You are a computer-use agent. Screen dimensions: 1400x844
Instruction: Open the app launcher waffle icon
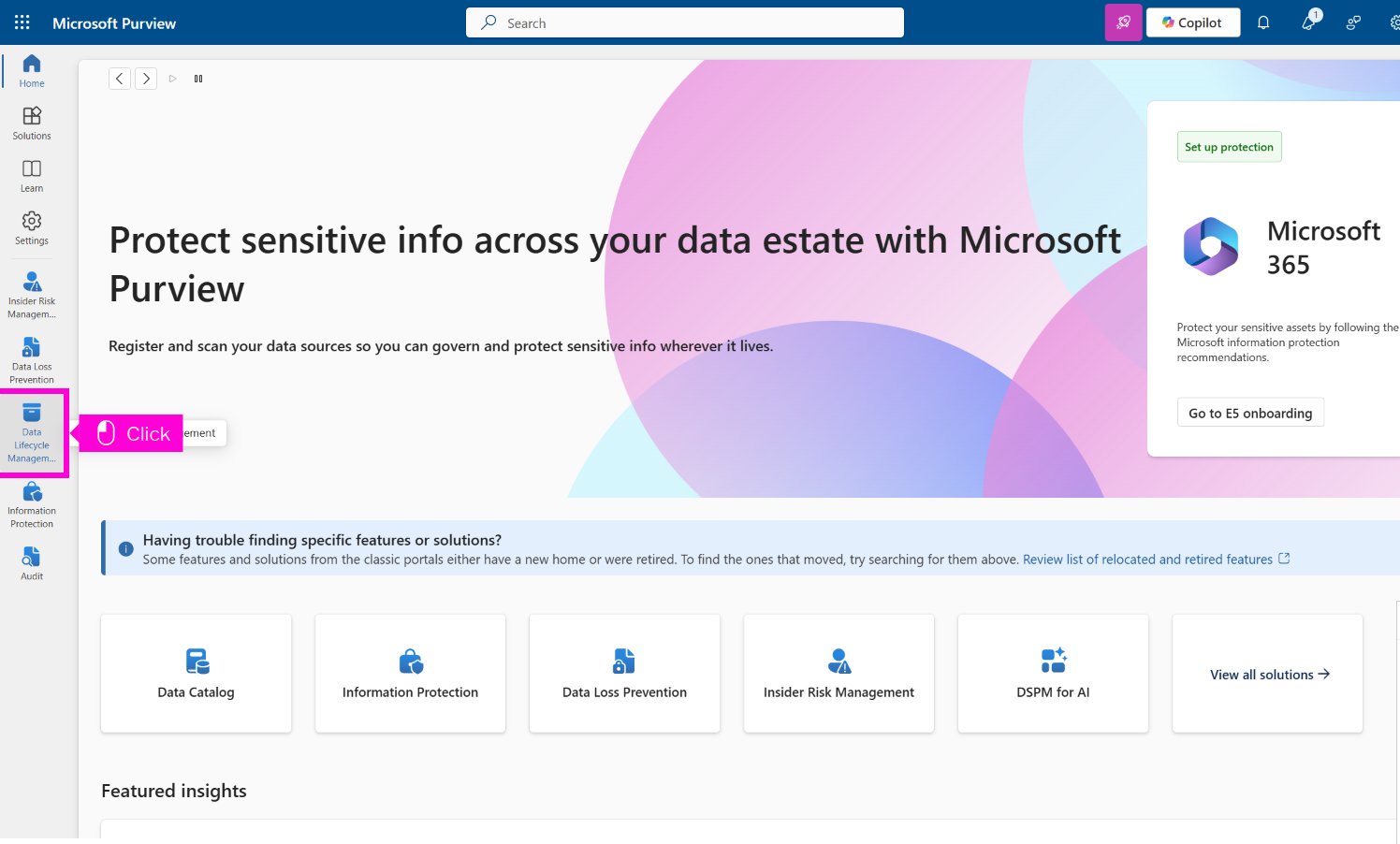point(22,22)
